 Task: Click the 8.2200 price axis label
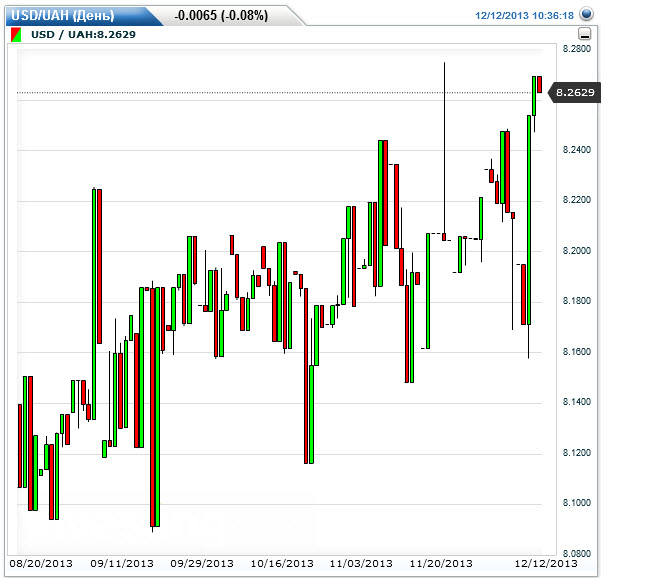[577, 200]
